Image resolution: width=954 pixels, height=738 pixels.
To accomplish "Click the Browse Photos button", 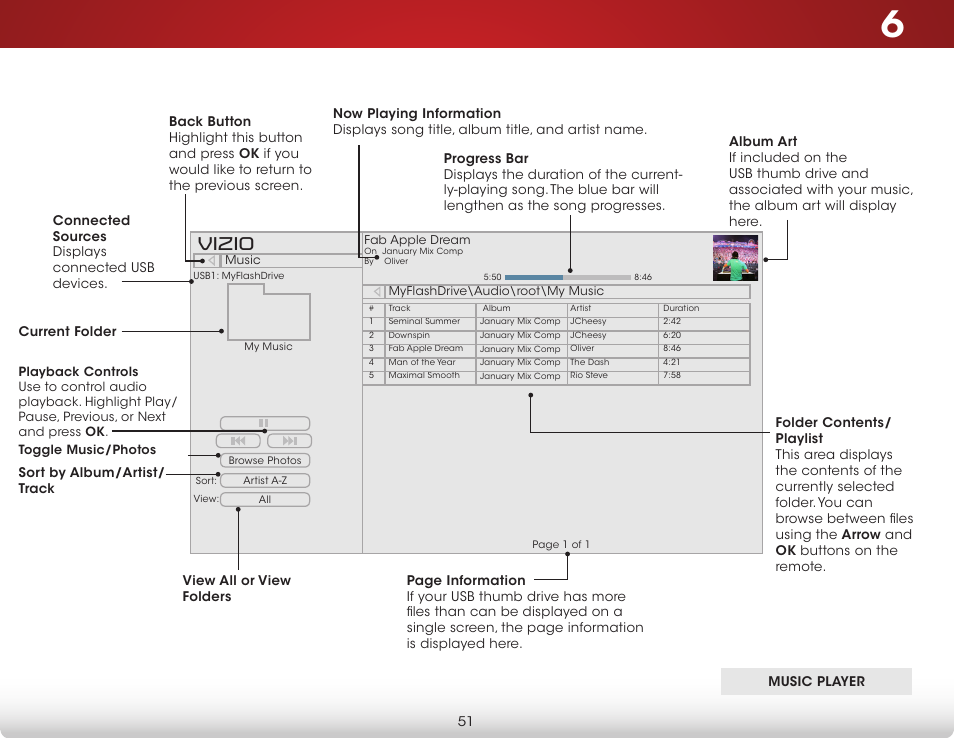I will 265,461.
